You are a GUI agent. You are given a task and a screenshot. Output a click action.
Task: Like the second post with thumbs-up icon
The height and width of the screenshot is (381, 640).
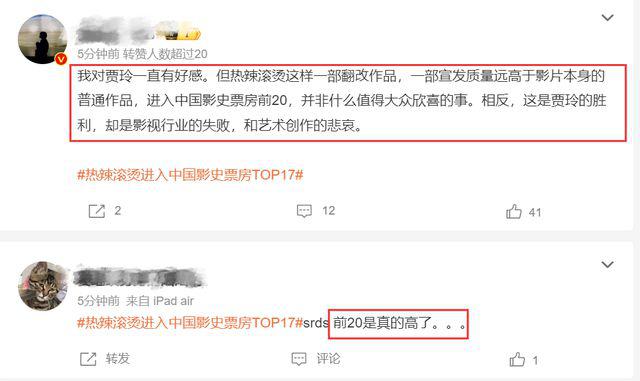pos(517,359)
